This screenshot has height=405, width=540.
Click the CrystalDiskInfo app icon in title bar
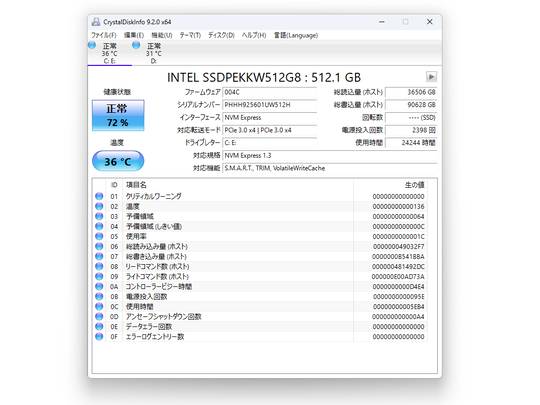tap(96, 22)
